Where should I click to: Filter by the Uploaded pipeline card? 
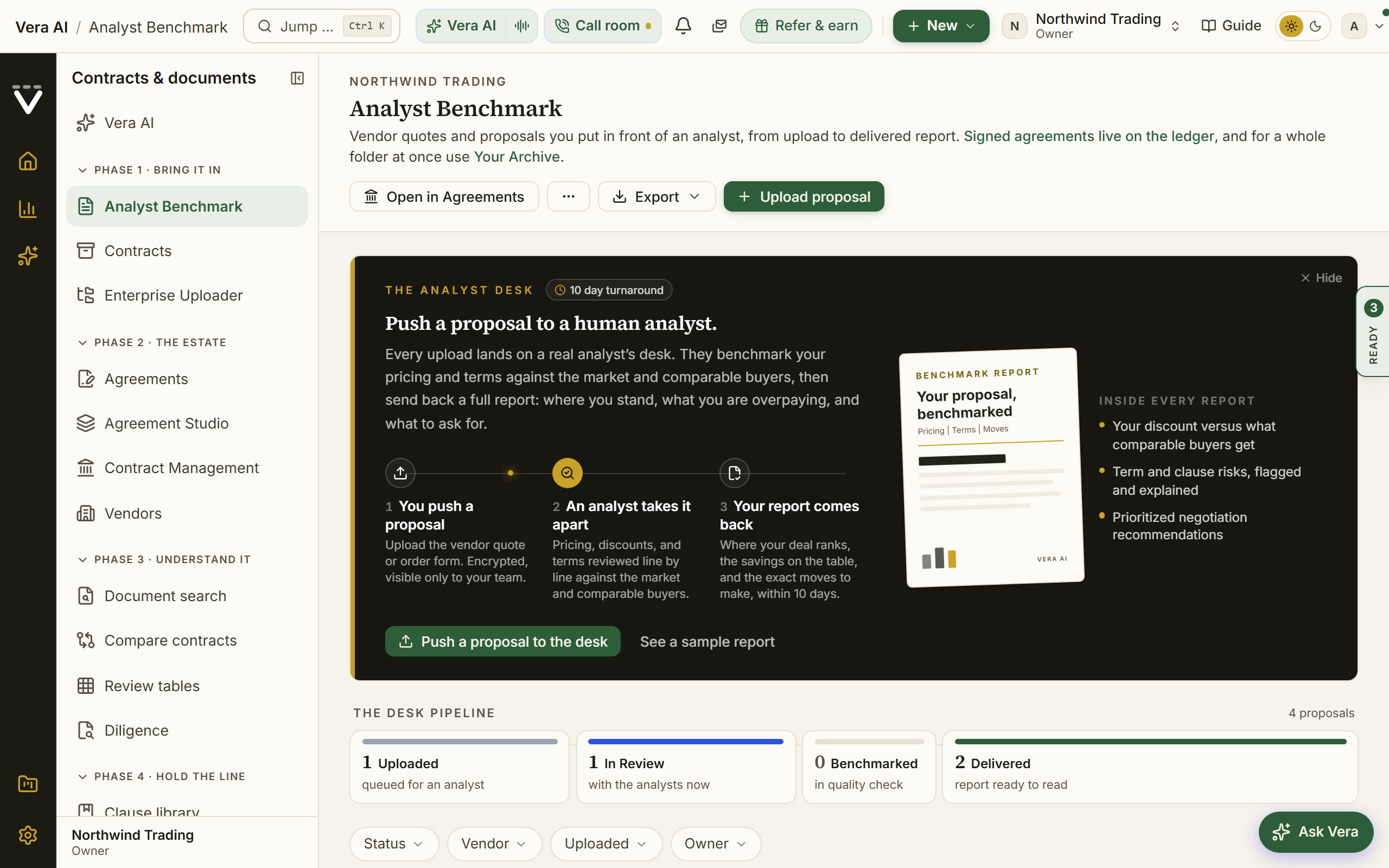459,767
